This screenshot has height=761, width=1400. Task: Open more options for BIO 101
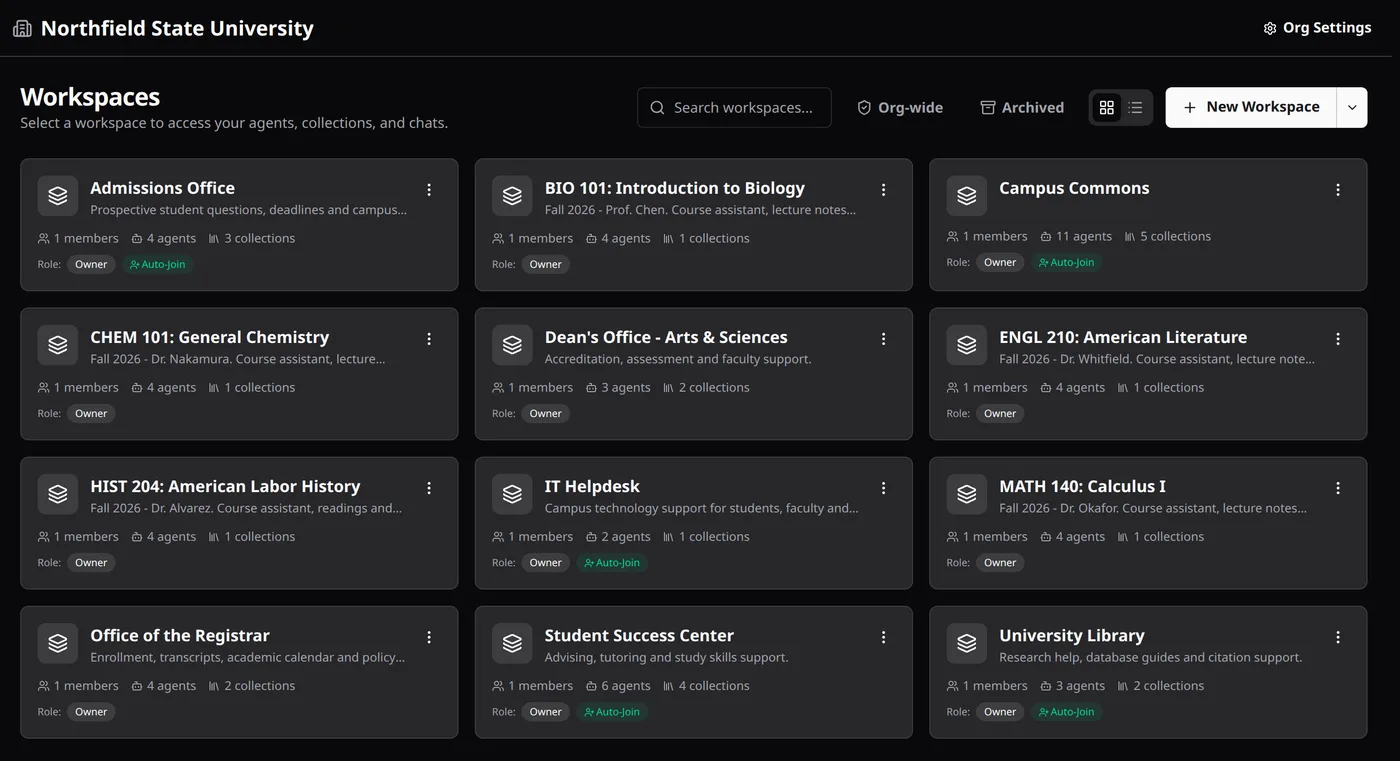884,190
